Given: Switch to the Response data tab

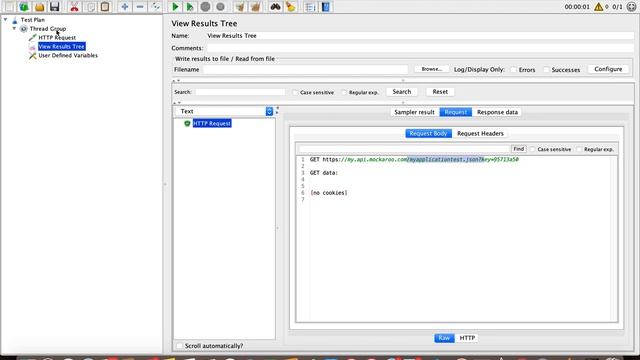Looking at the screenshot, I should click(497, 112).
